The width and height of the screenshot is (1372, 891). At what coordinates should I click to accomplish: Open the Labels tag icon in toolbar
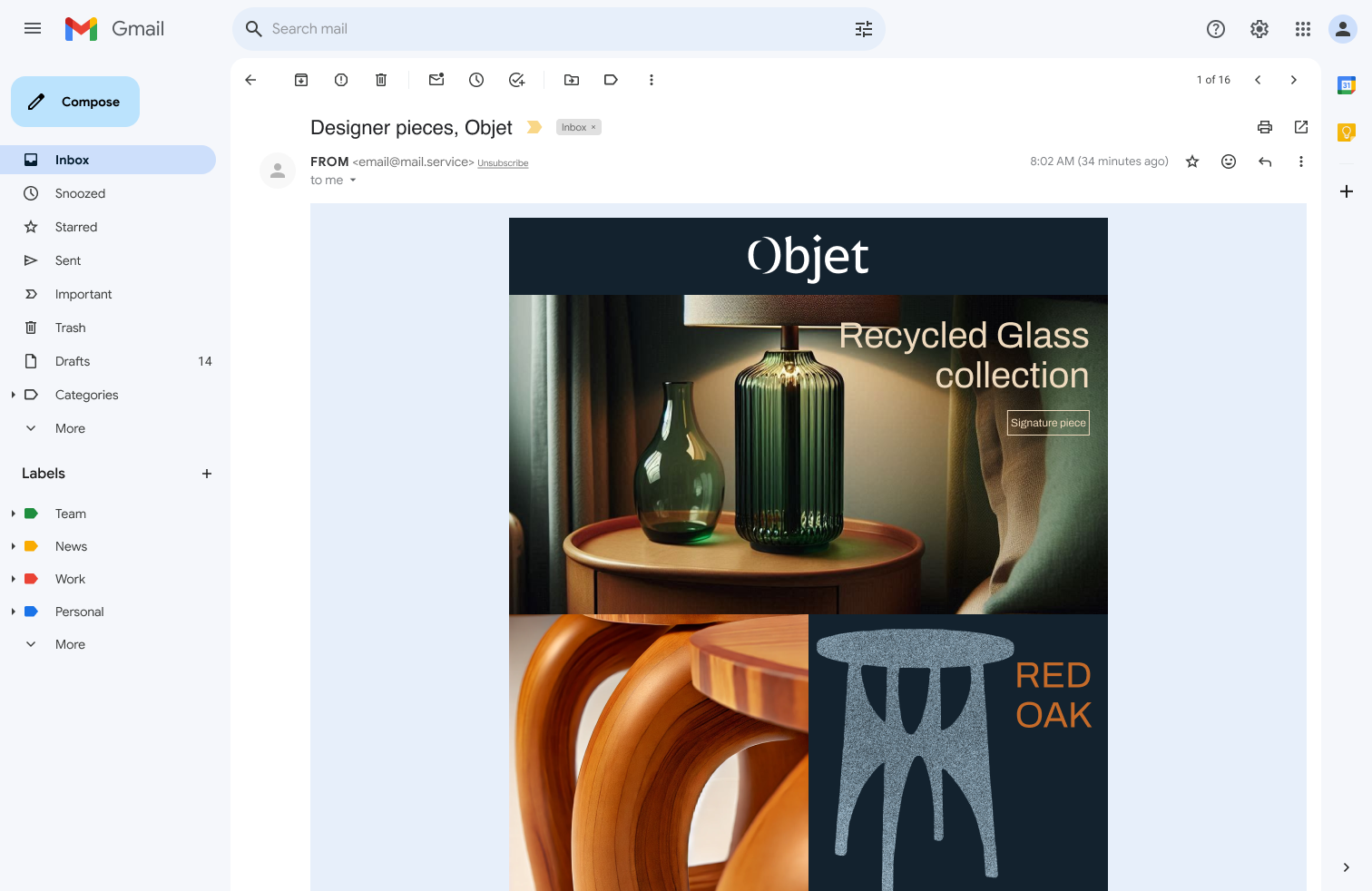(x=611, y=80)
